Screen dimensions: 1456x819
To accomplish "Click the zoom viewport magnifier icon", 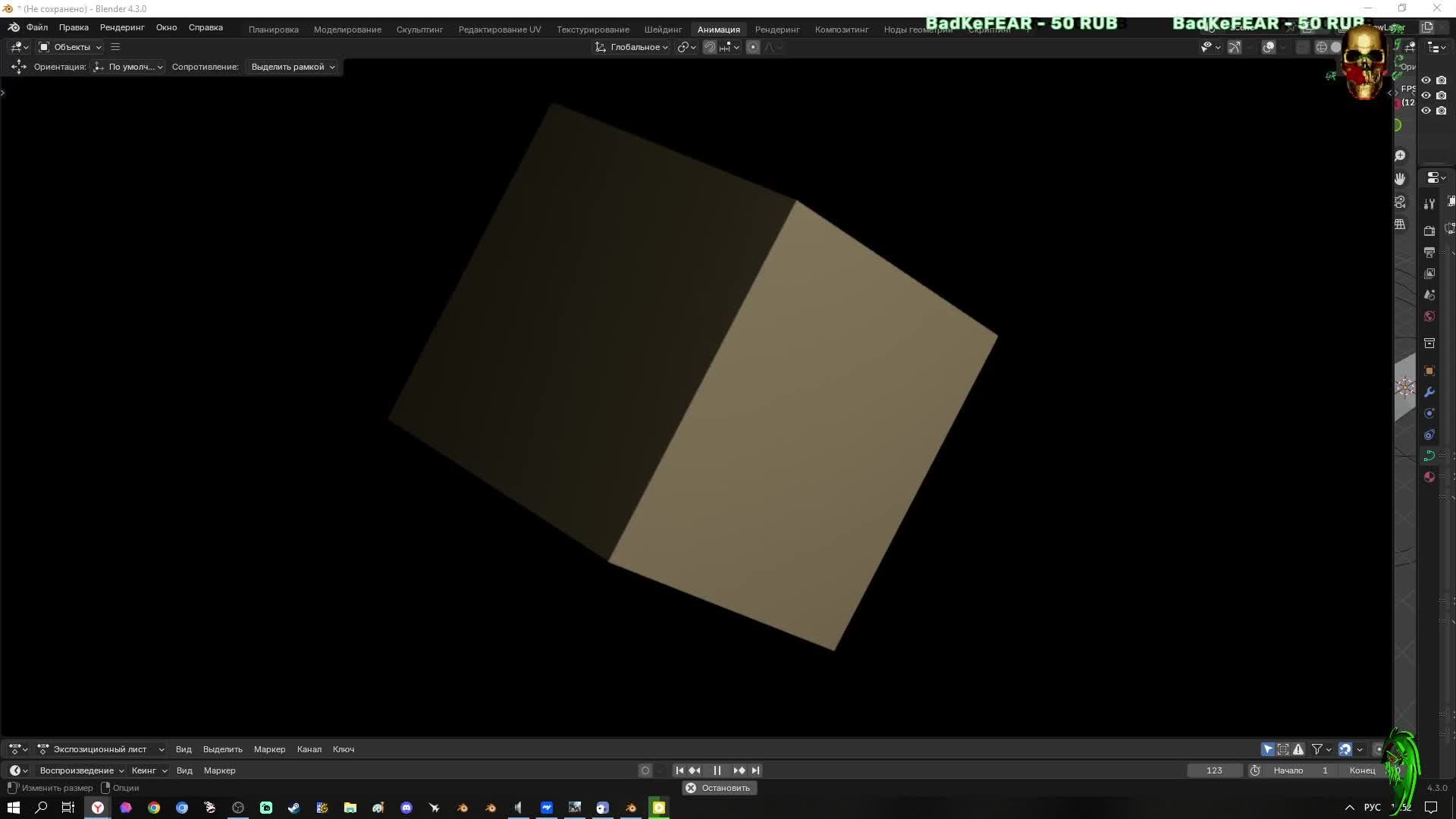I will pos(1400,155).
